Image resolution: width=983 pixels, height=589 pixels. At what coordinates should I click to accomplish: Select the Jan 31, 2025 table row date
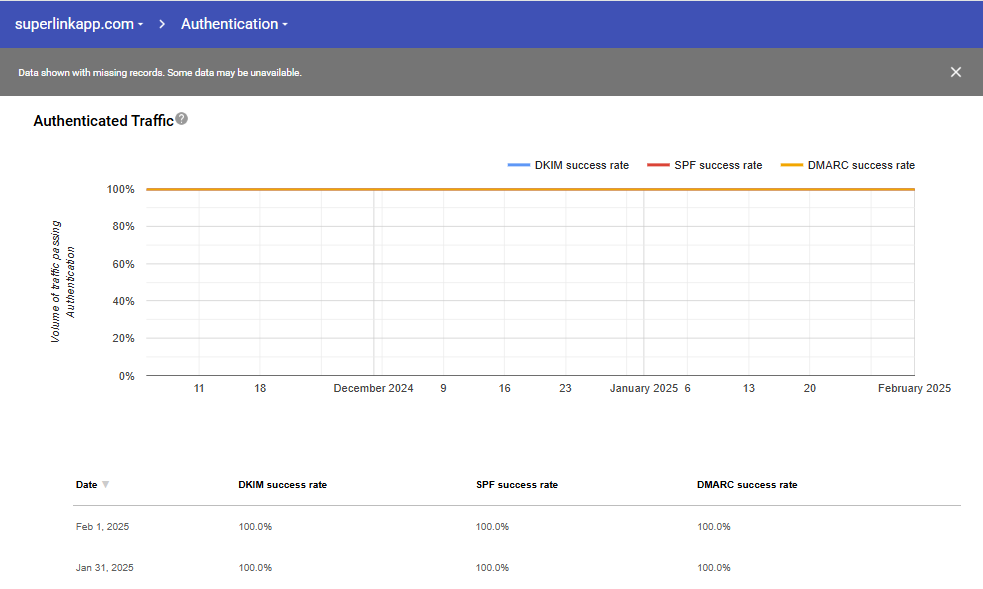tap(104, 568)
